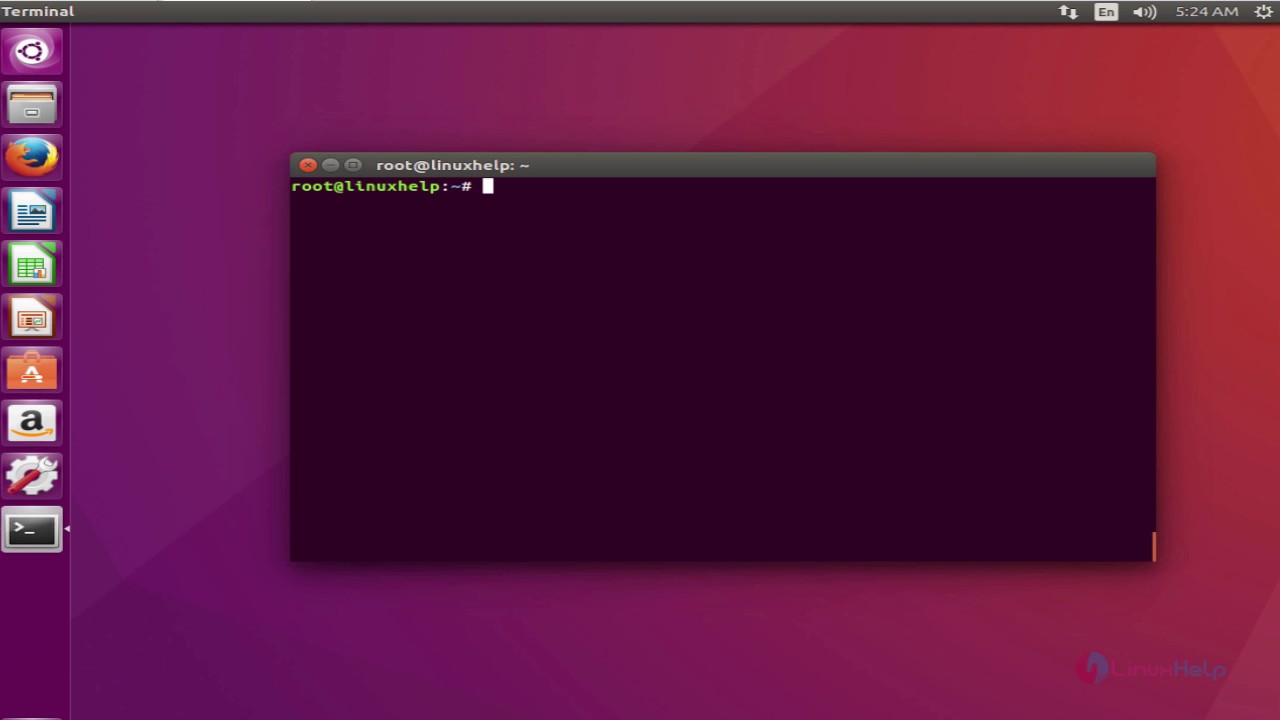Screen dimensions: 1280x720
Task: Minimize the terminal window
Action: [330, 165]
